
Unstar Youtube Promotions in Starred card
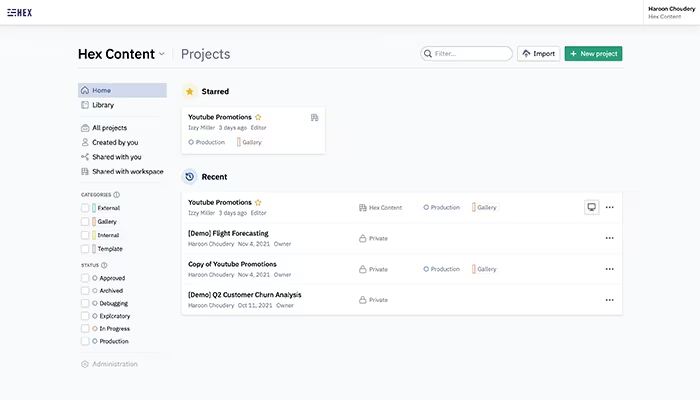[258, 117]
